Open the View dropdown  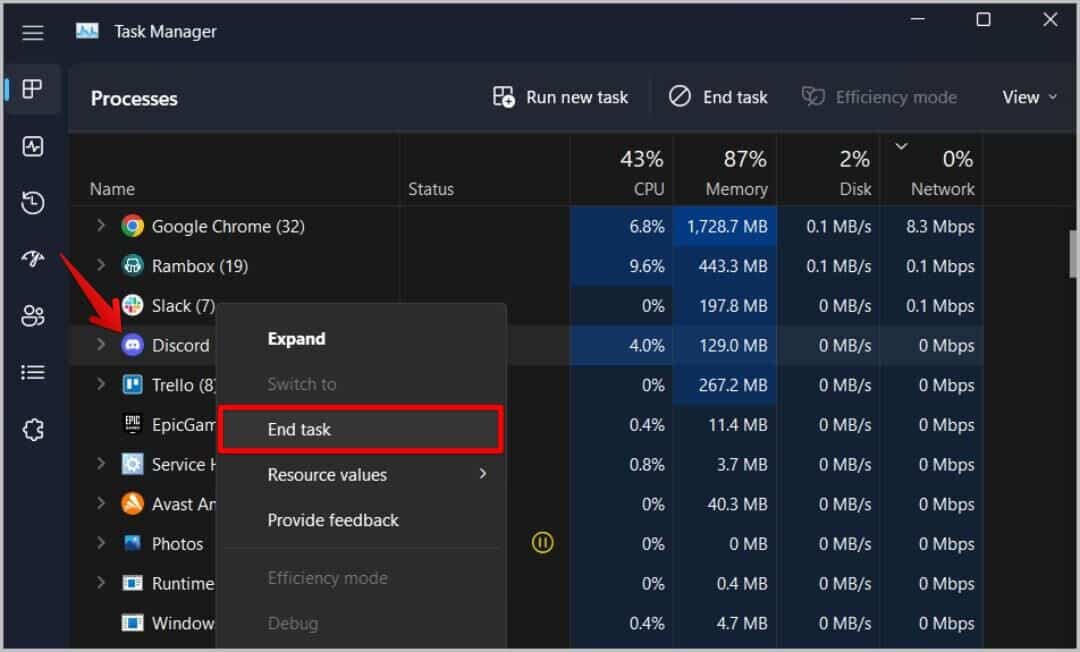1030,97
